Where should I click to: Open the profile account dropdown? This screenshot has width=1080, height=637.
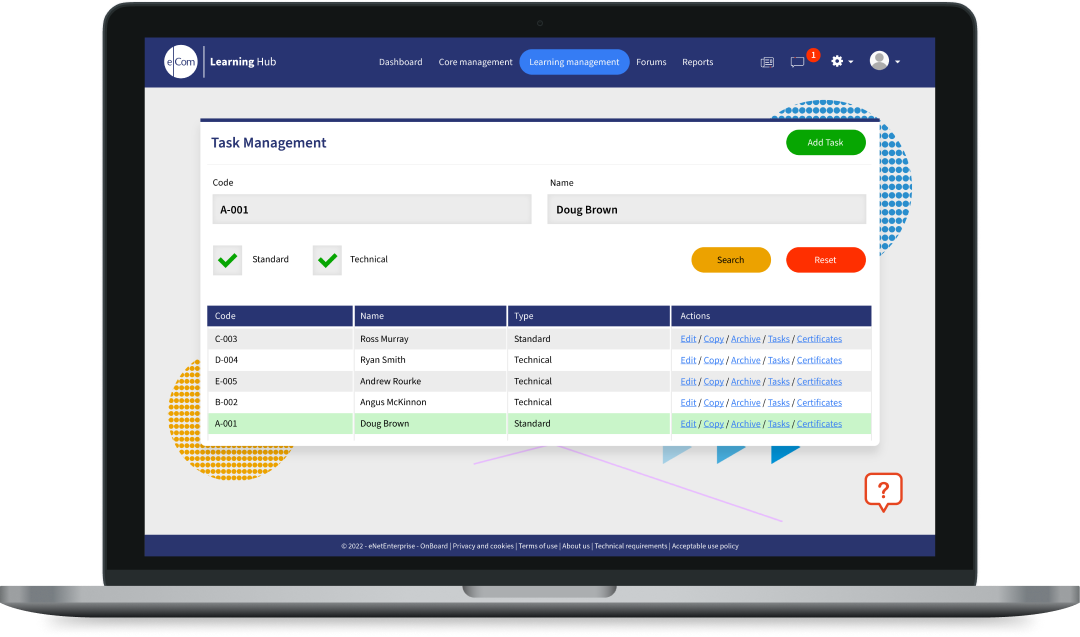point(897,61)
